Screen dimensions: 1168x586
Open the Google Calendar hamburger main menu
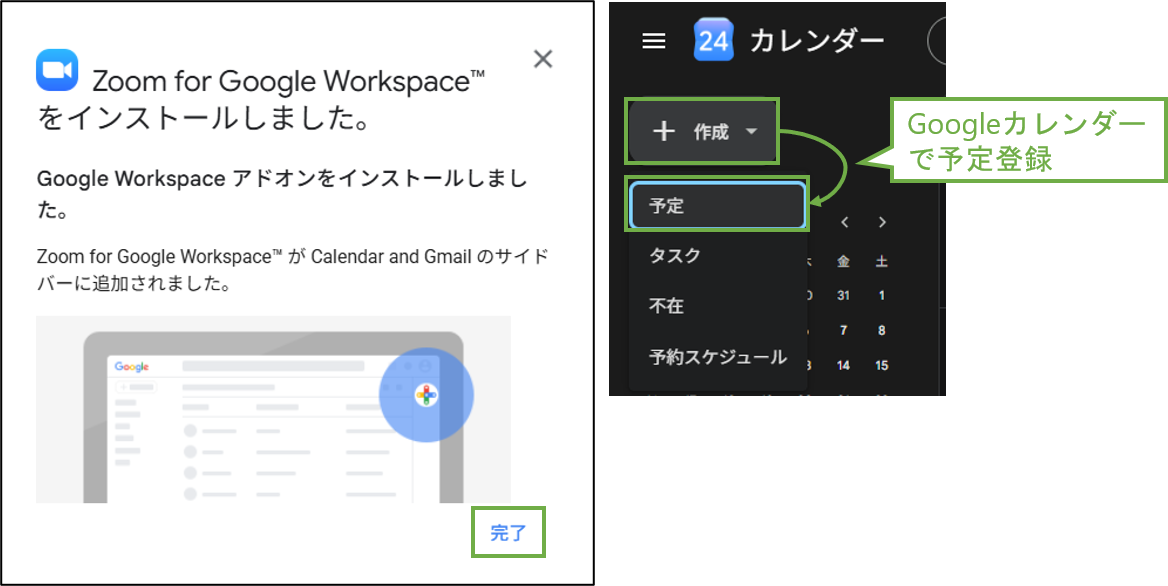pos(653,42)
